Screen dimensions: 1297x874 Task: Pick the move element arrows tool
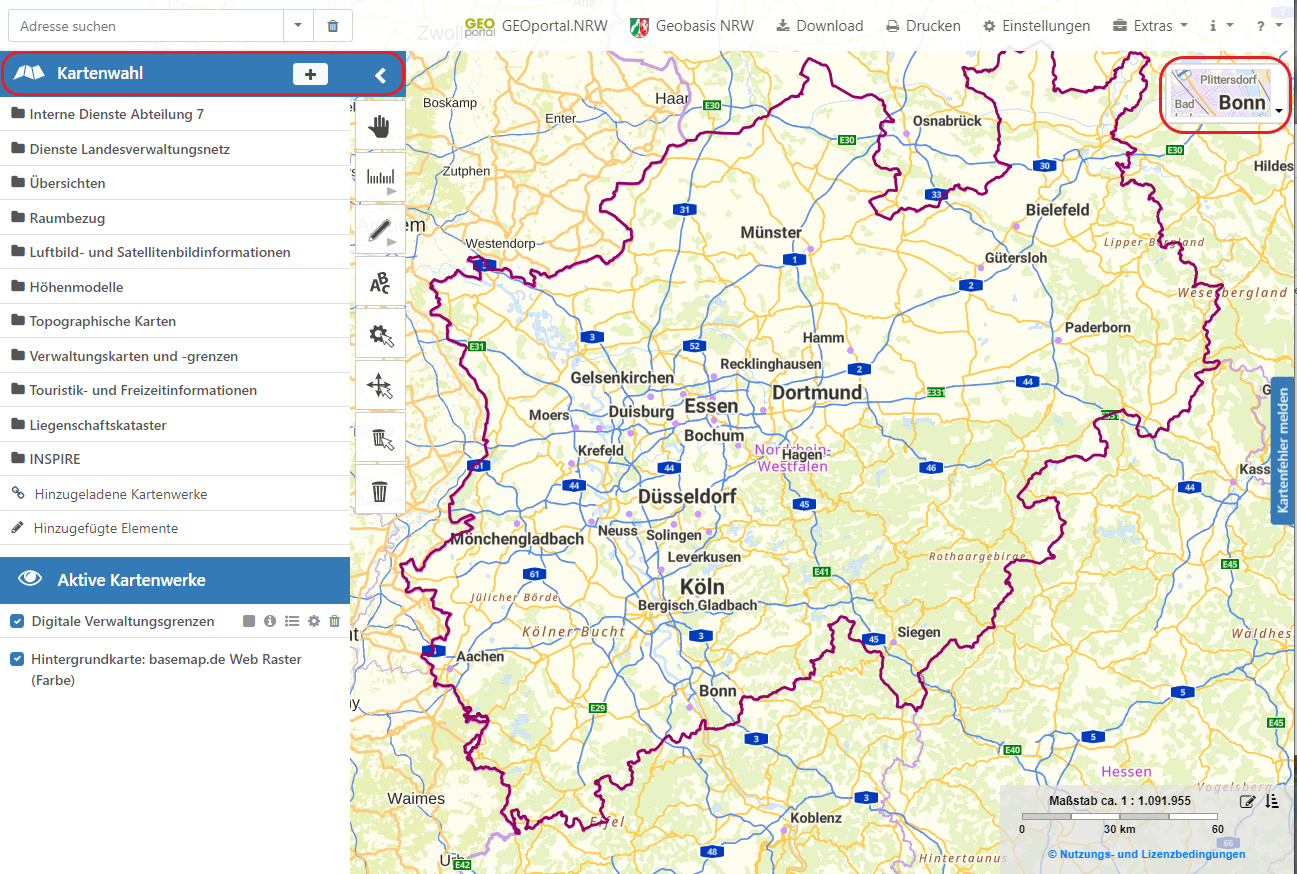tap(380, 387)
